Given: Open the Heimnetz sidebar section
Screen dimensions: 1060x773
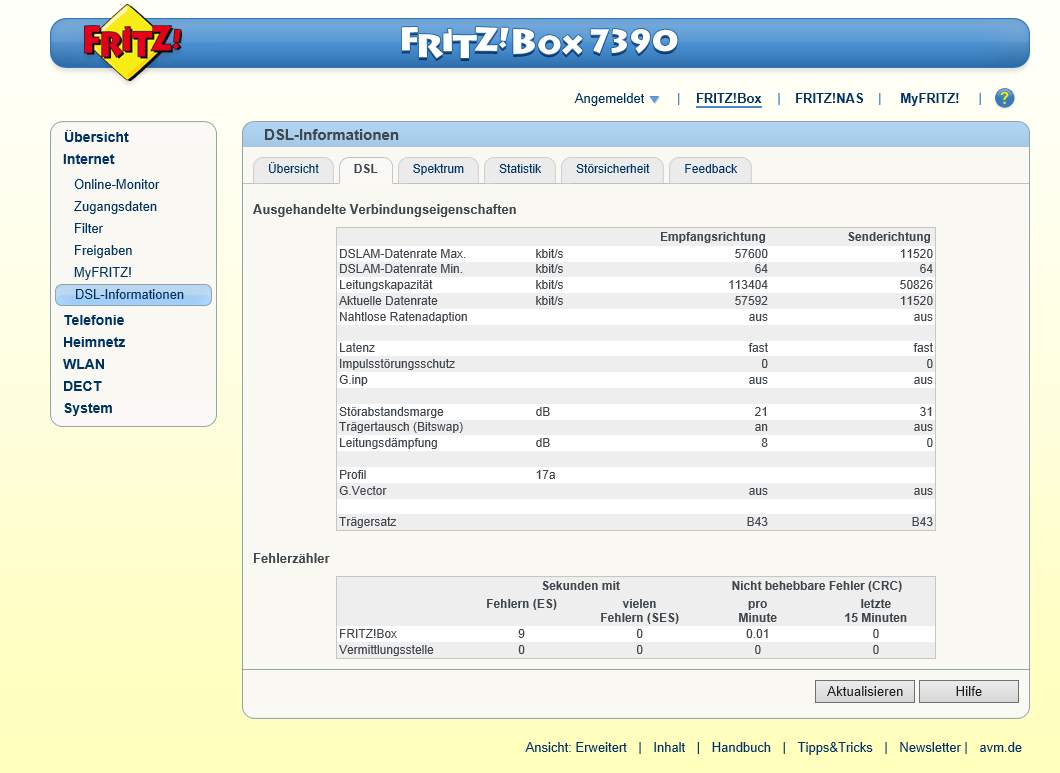Looking at the screenshot, I should (x=94, y=342).
